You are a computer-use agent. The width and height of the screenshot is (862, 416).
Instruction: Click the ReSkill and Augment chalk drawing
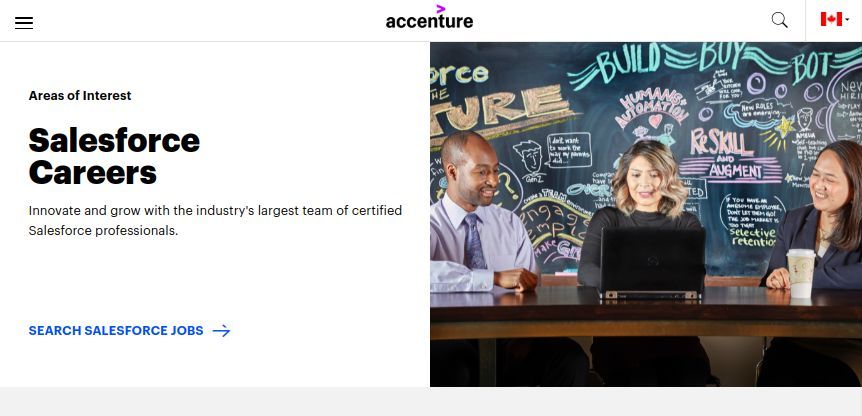[x=728, y=156]
